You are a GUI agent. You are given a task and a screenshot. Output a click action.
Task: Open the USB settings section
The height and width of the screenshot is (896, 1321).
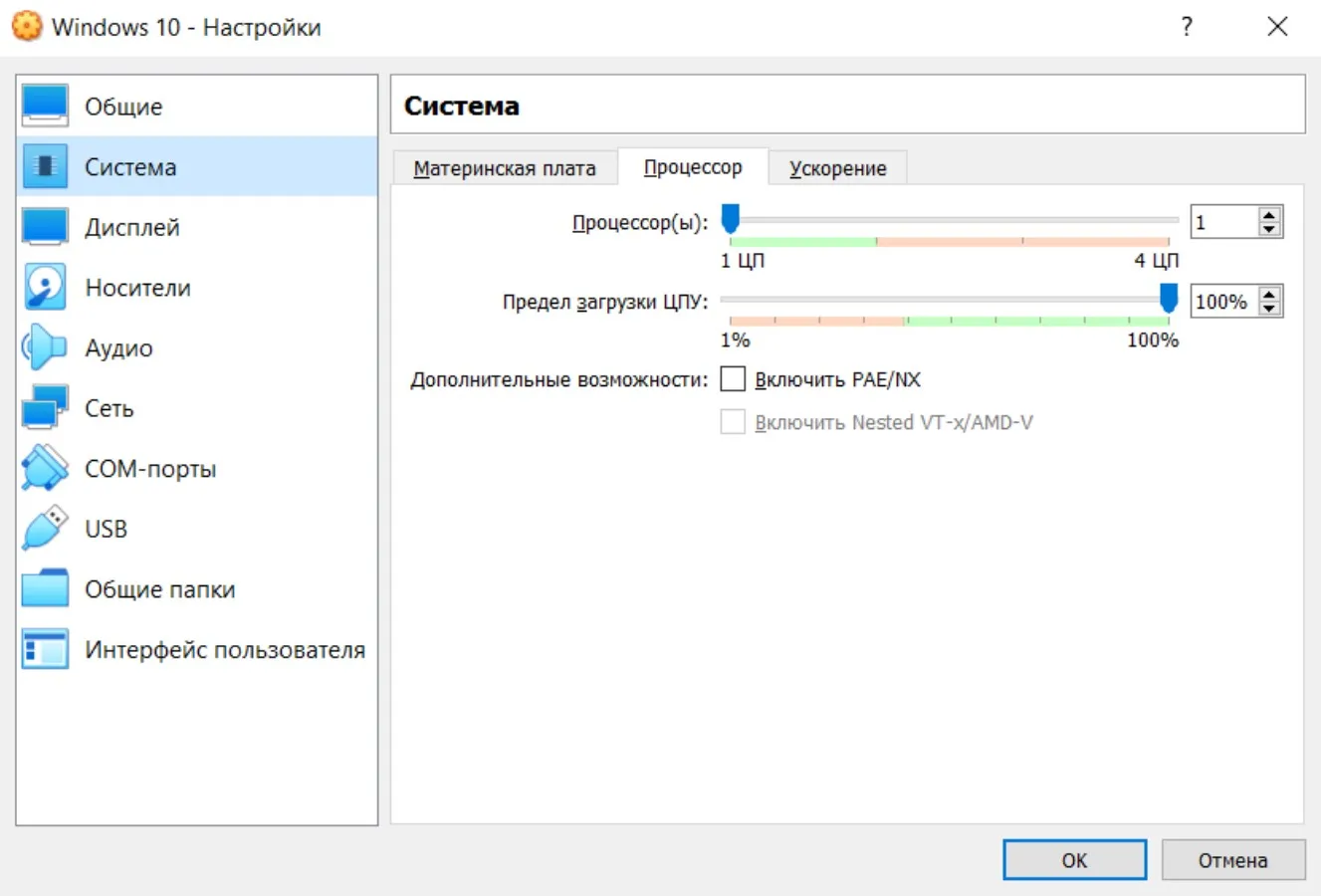[x=197, y=529]
